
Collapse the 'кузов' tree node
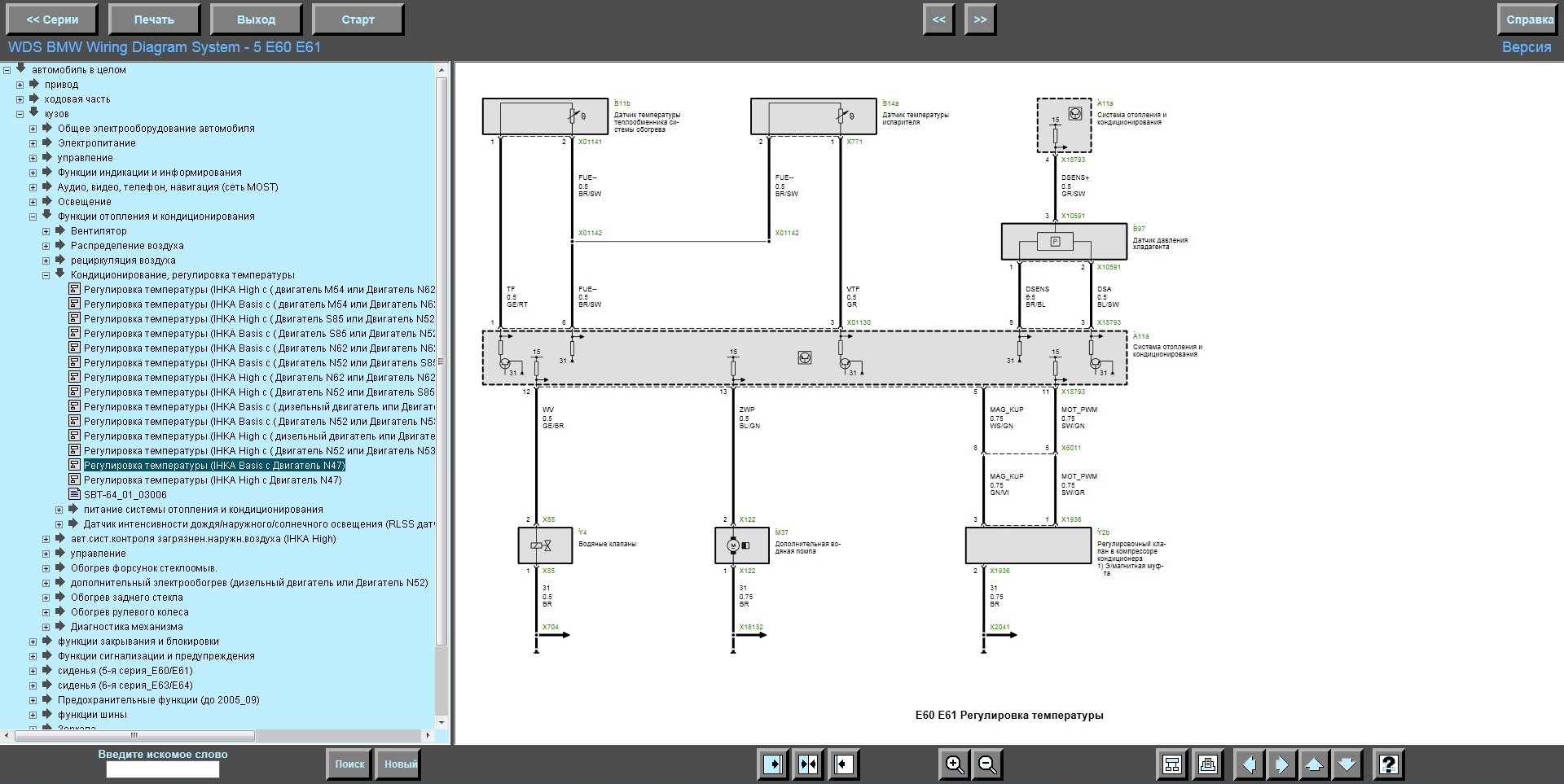click(20, 114)
